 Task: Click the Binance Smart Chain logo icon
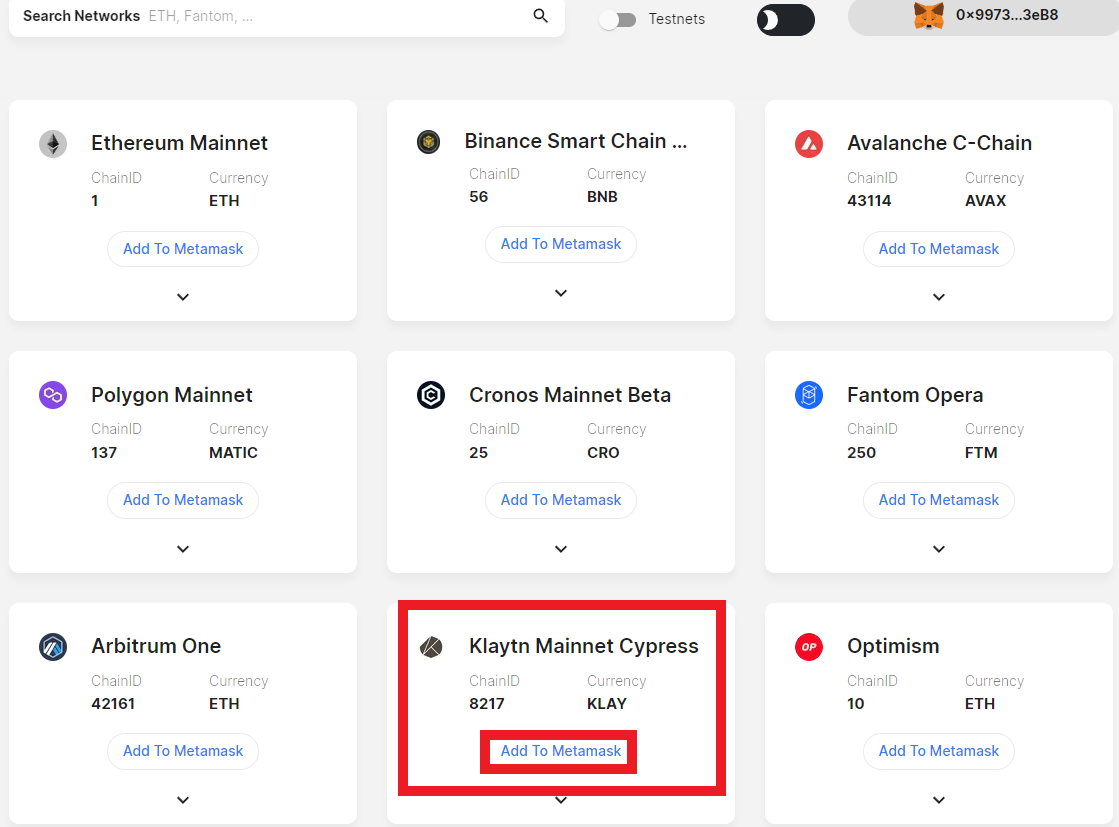[428, 142]
